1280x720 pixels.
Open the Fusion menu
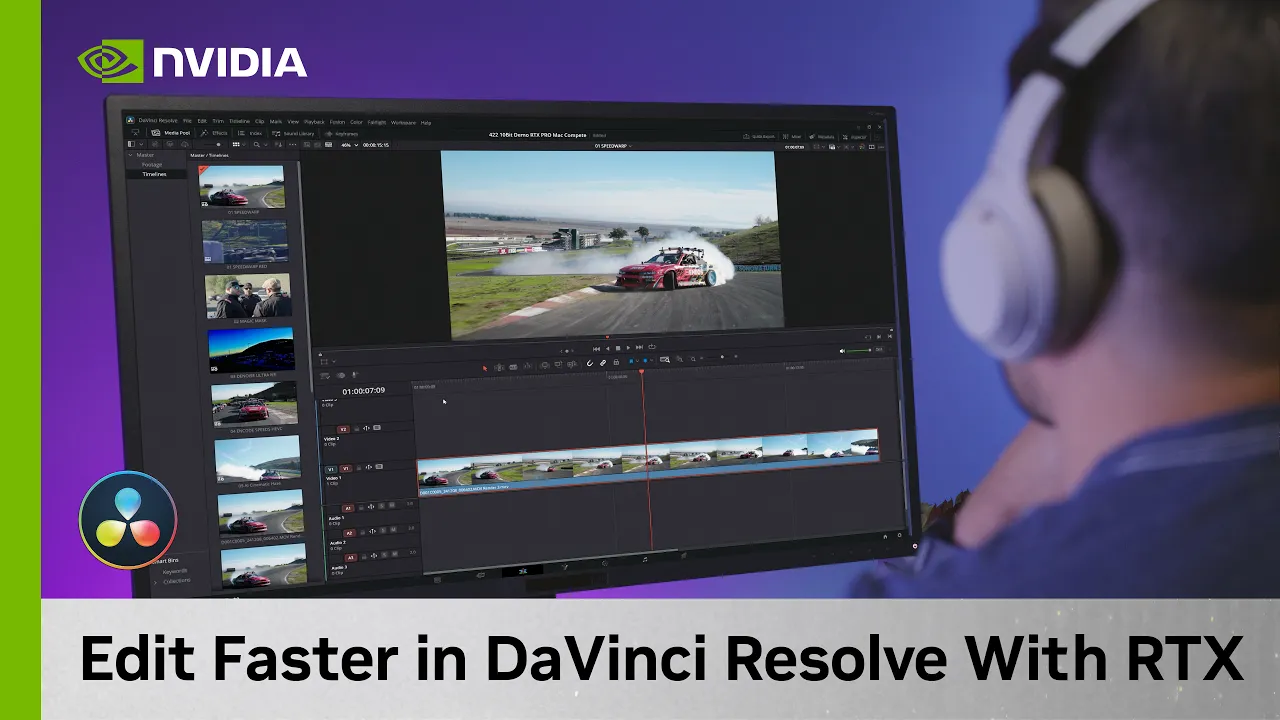[338, 122]
